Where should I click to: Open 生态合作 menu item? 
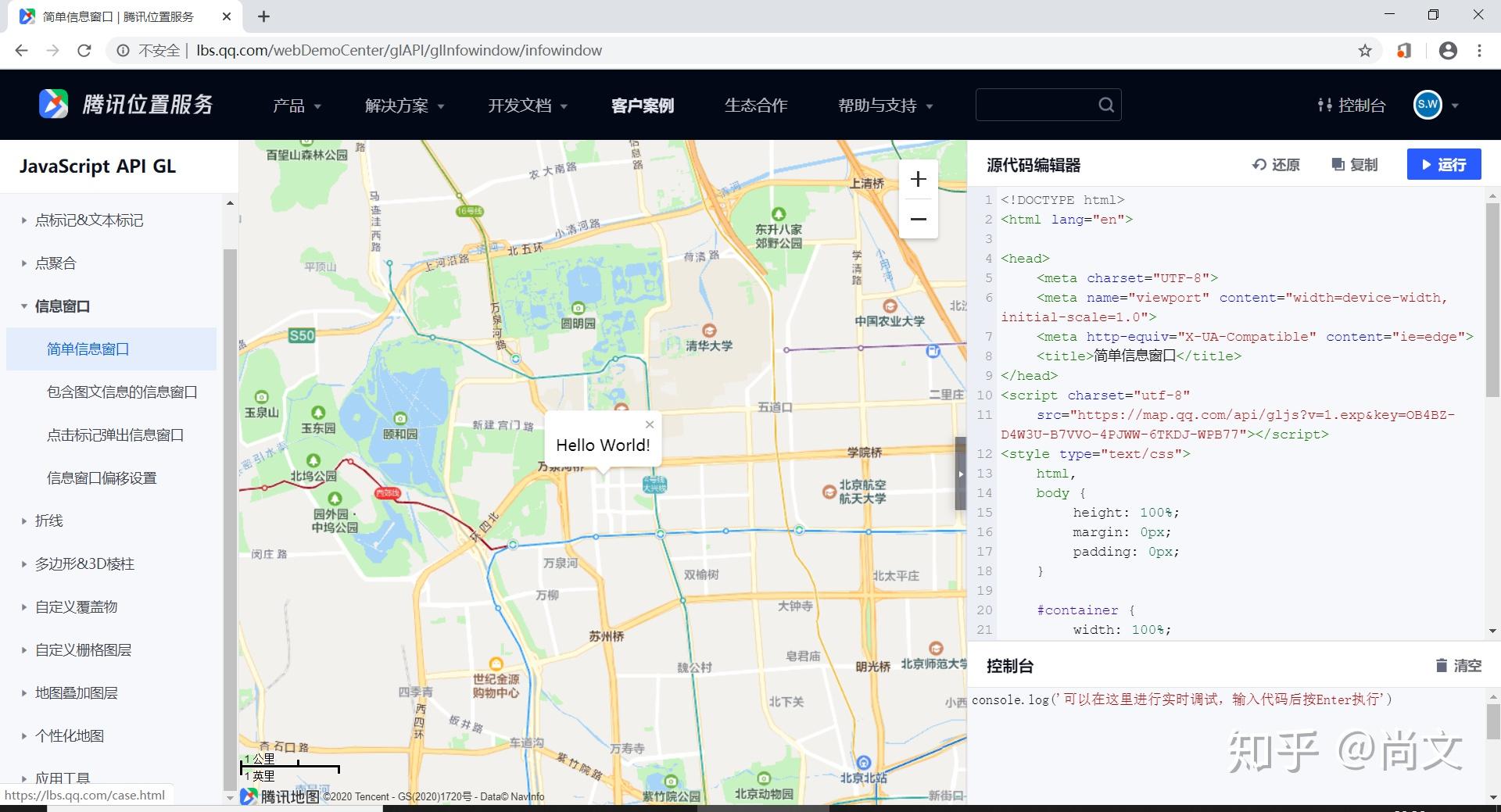756,106
